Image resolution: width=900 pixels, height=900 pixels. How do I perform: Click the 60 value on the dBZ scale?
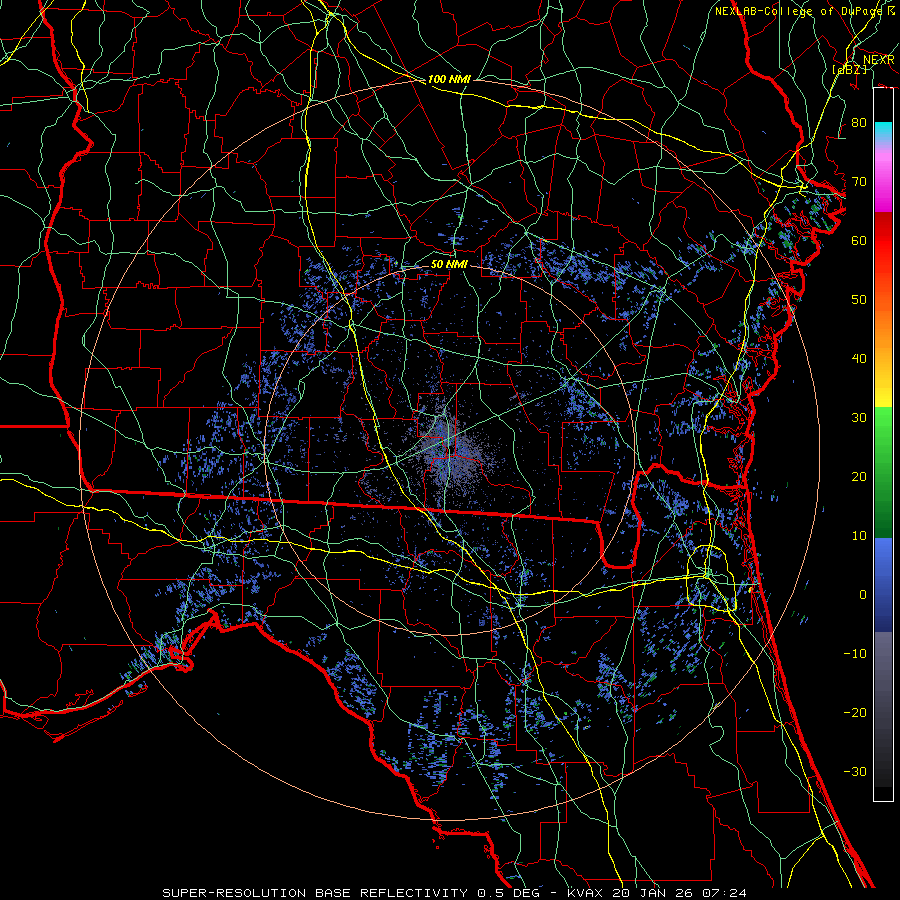click(859, 240)
